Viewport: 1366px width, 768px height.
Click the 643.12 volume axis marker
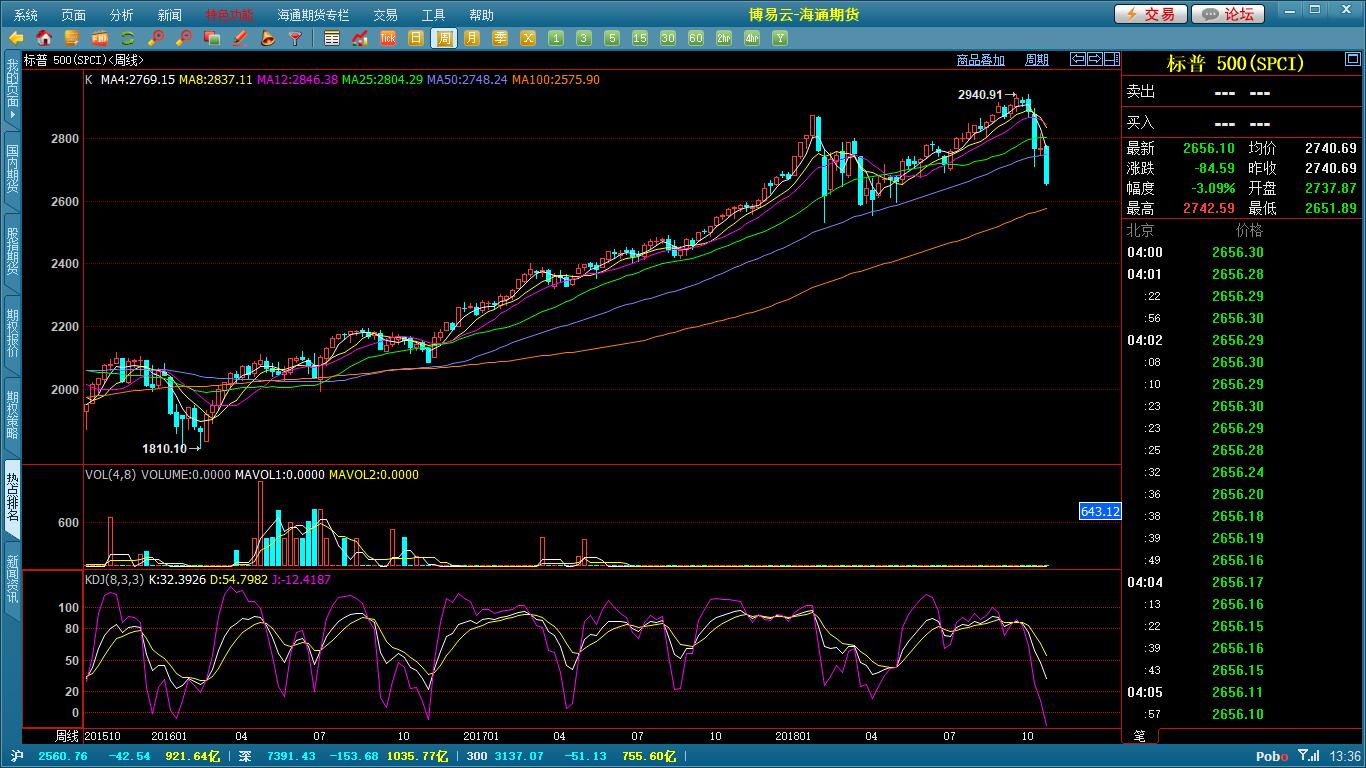[1100, 511]
